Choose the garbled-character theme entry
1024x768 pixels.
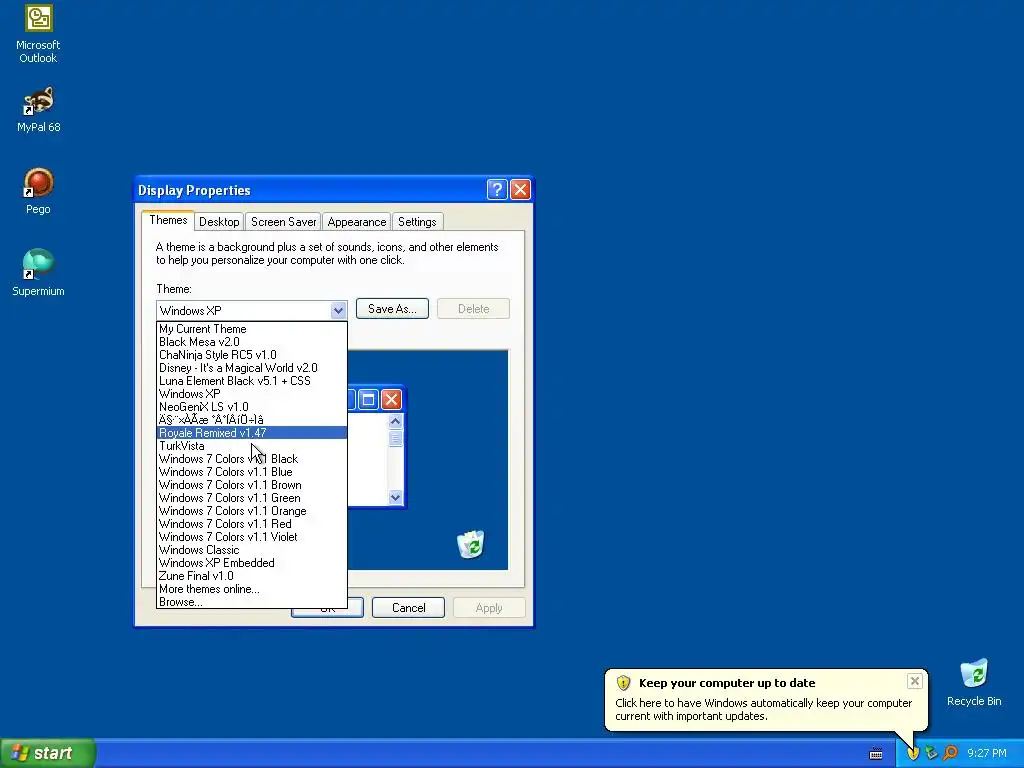point(251,420)
